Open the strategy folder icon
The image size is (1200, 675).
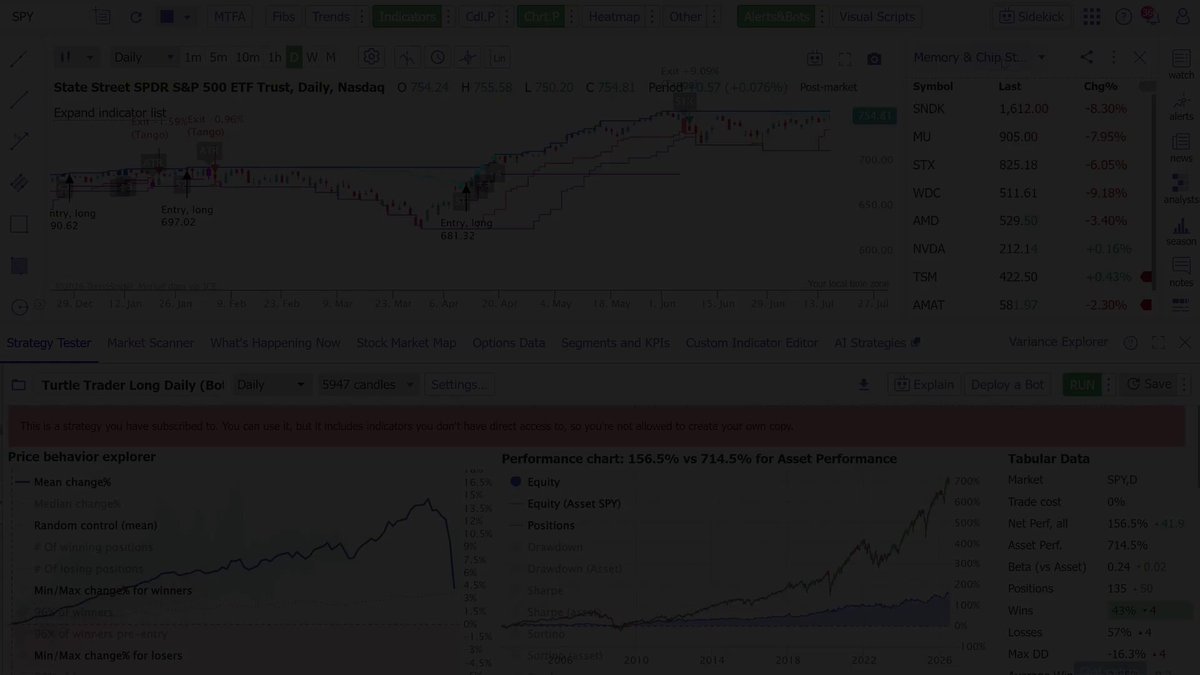tap(19, 385)
